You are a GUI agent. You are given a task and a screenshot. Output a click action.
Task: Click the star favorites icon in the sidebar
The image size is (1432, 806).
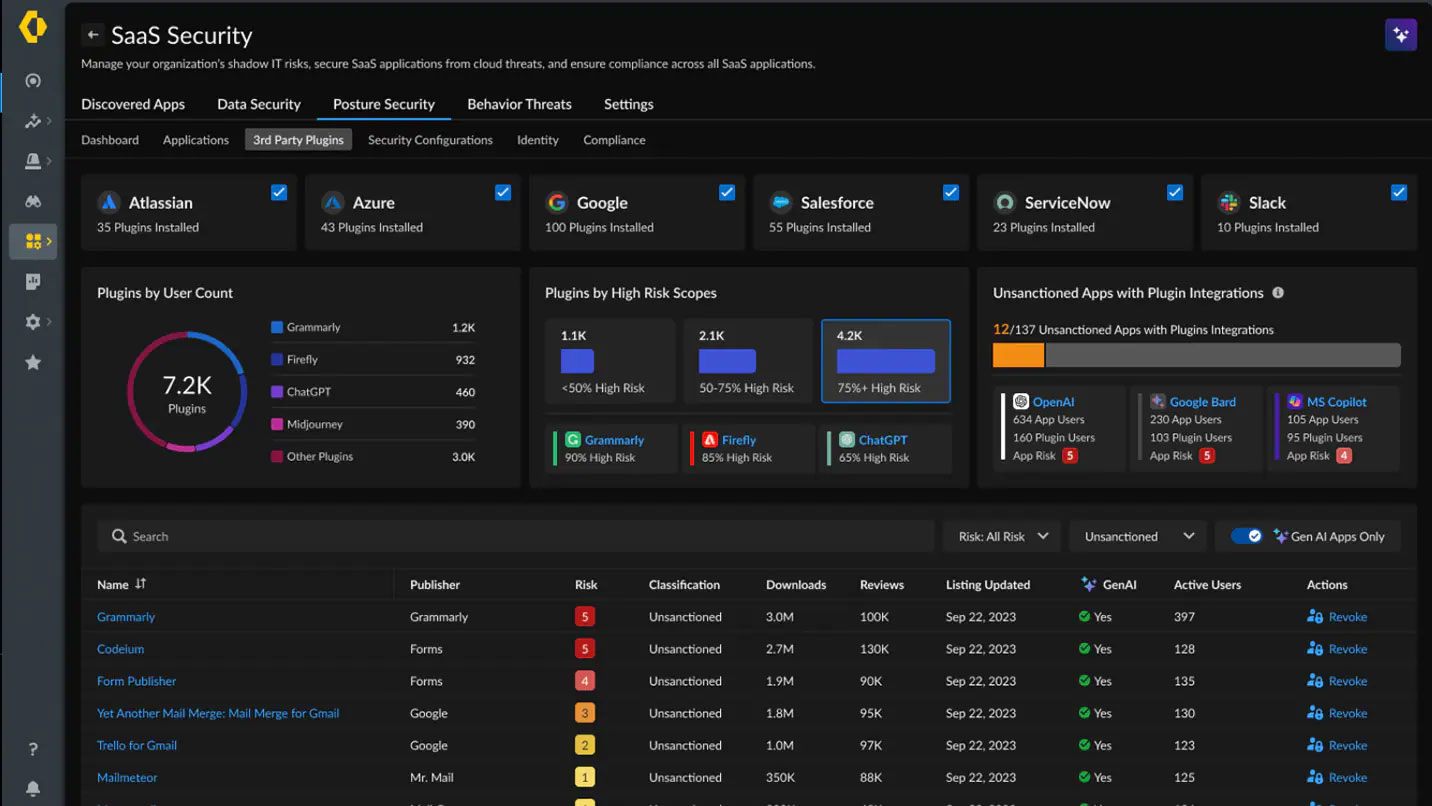point(33,362)
